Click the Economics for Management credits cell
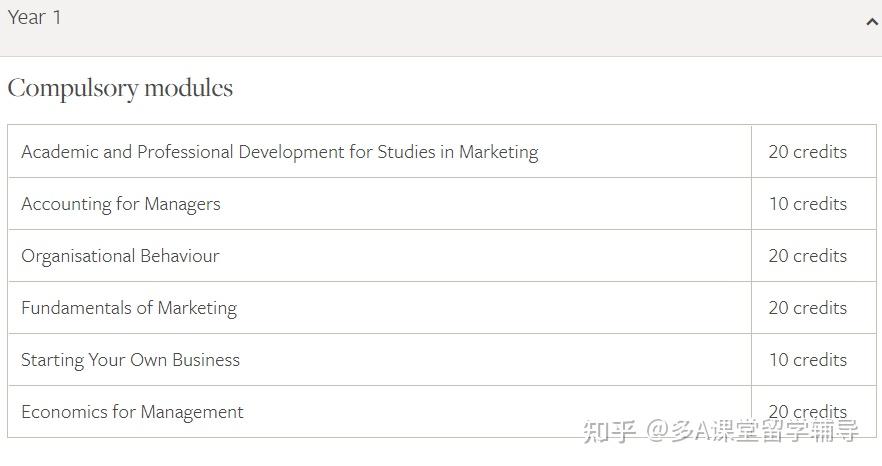The height and width of the screenshot is (466, 882). coord(807,411)
